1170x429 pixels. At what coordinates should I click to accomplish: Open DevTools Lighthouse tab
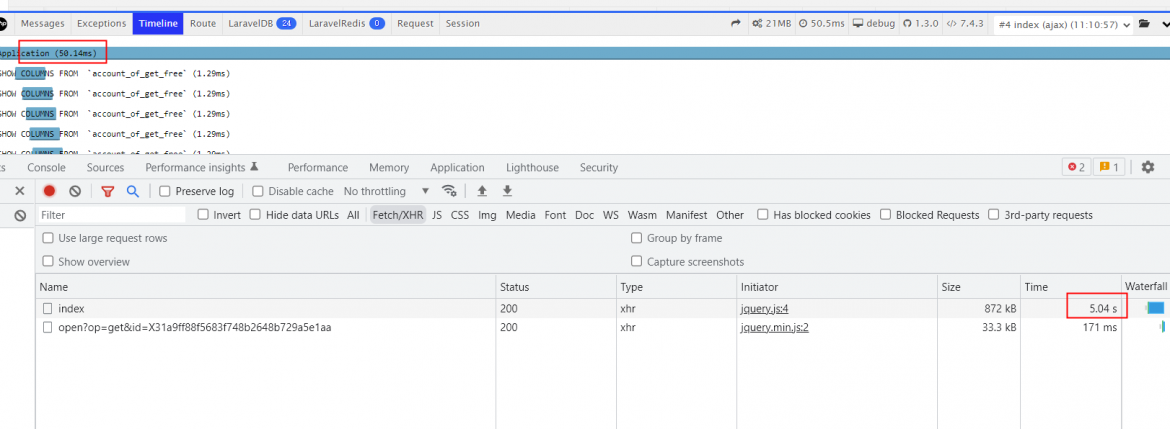[x=532, y=167]
